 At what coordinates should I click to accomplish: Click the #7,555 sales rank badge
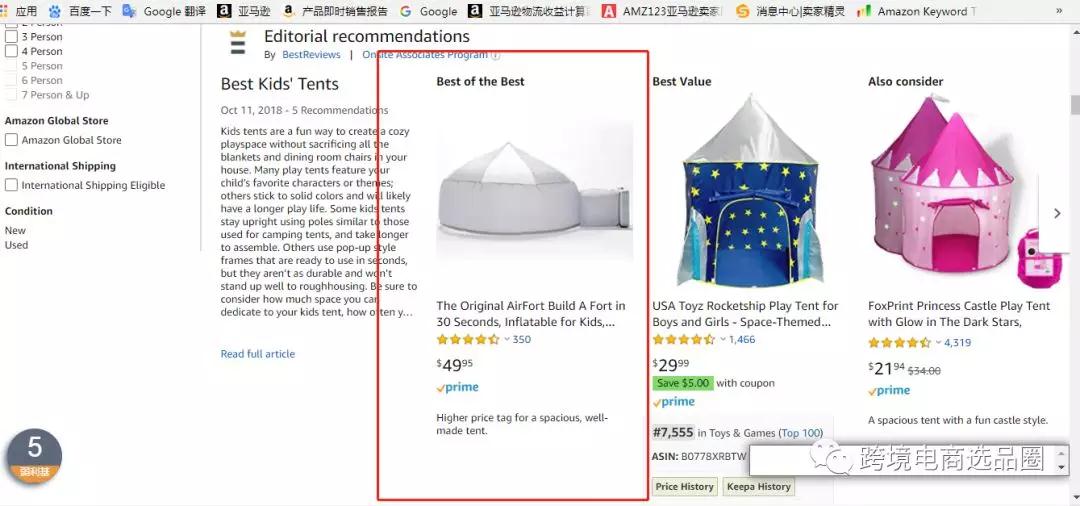[x=673, y=432]
